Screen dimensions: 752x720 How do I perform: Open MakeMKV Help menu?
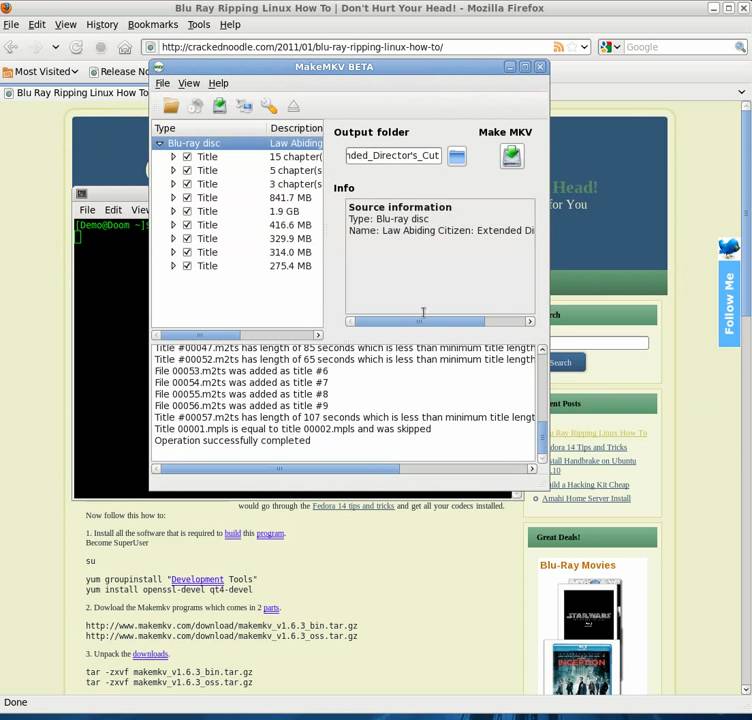click(x=218, y=83)
